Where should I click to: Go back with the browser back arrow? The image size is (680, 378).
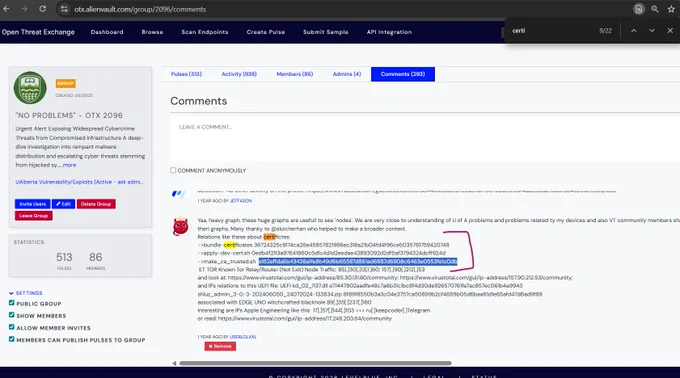click(7, 9)
